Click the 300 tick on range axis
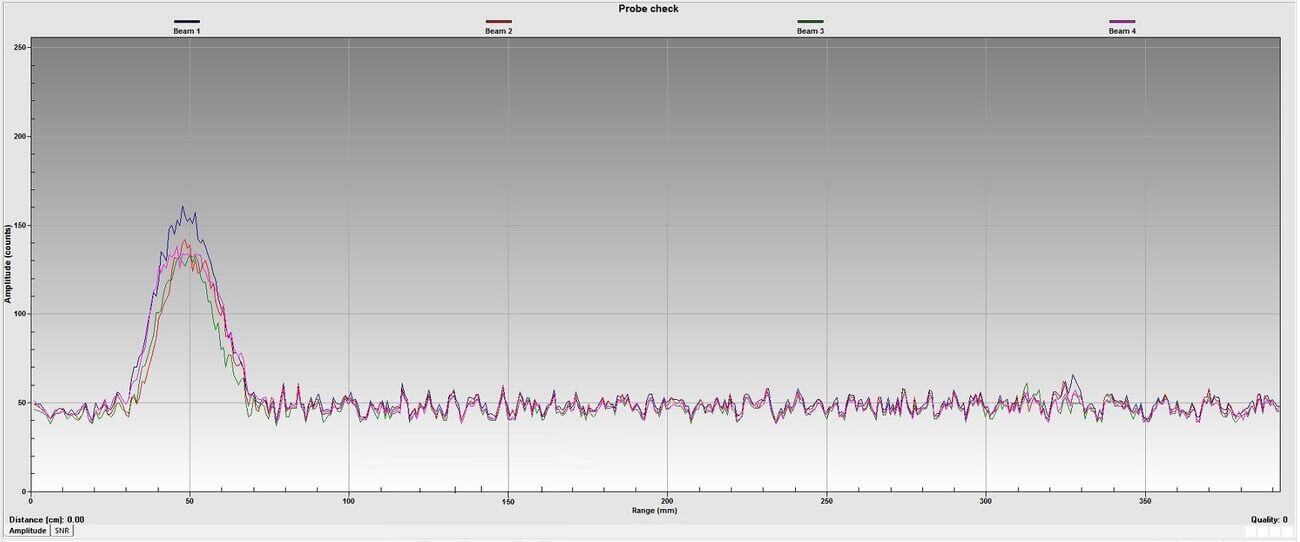 coord(986,500)
